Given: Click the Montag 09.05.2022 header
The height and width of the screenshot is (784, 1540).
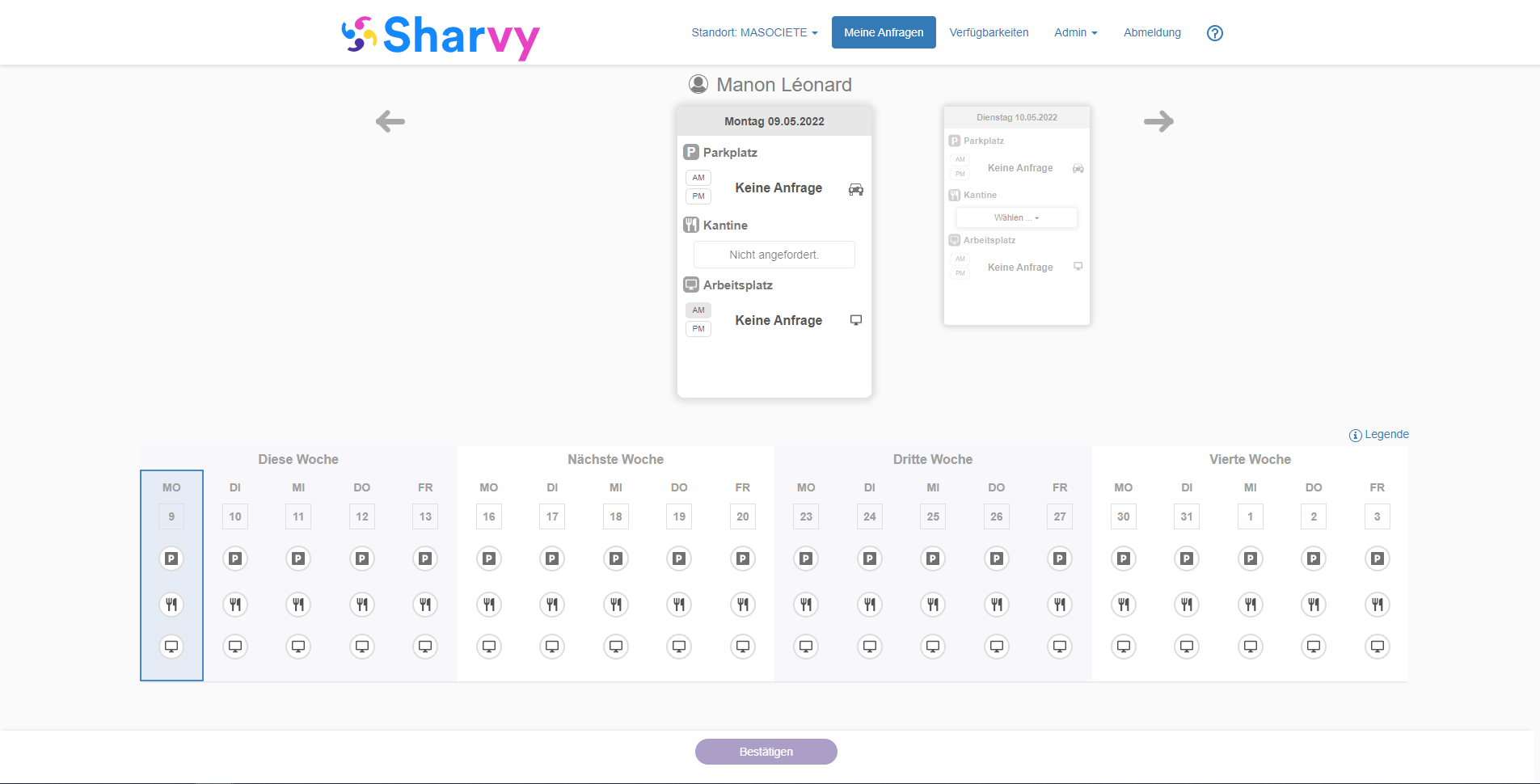Looking at the screenshot, I should tap(774, 121).
